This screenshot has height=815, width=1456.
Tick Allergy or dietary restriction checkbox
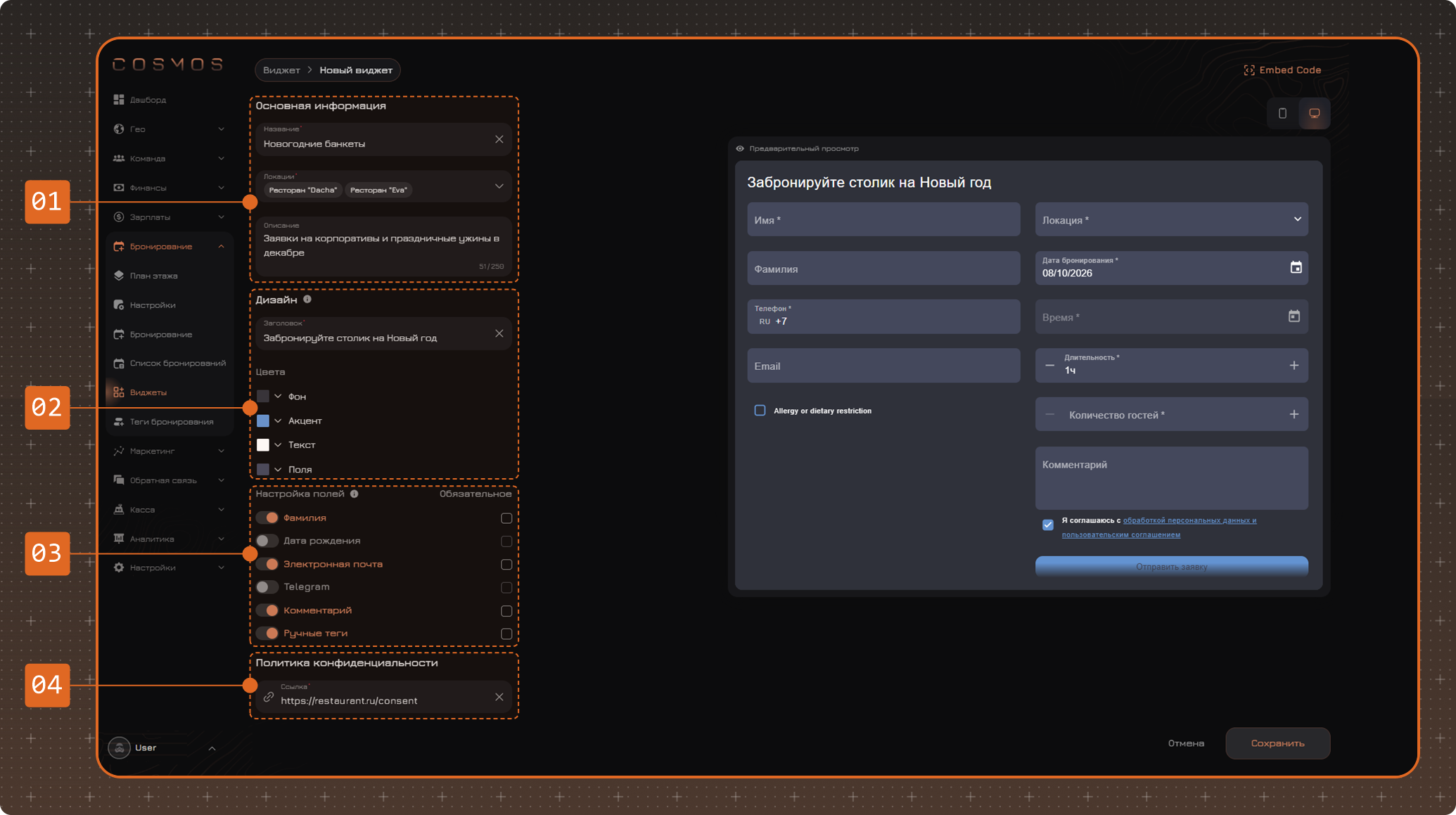[x=760, y=410]
